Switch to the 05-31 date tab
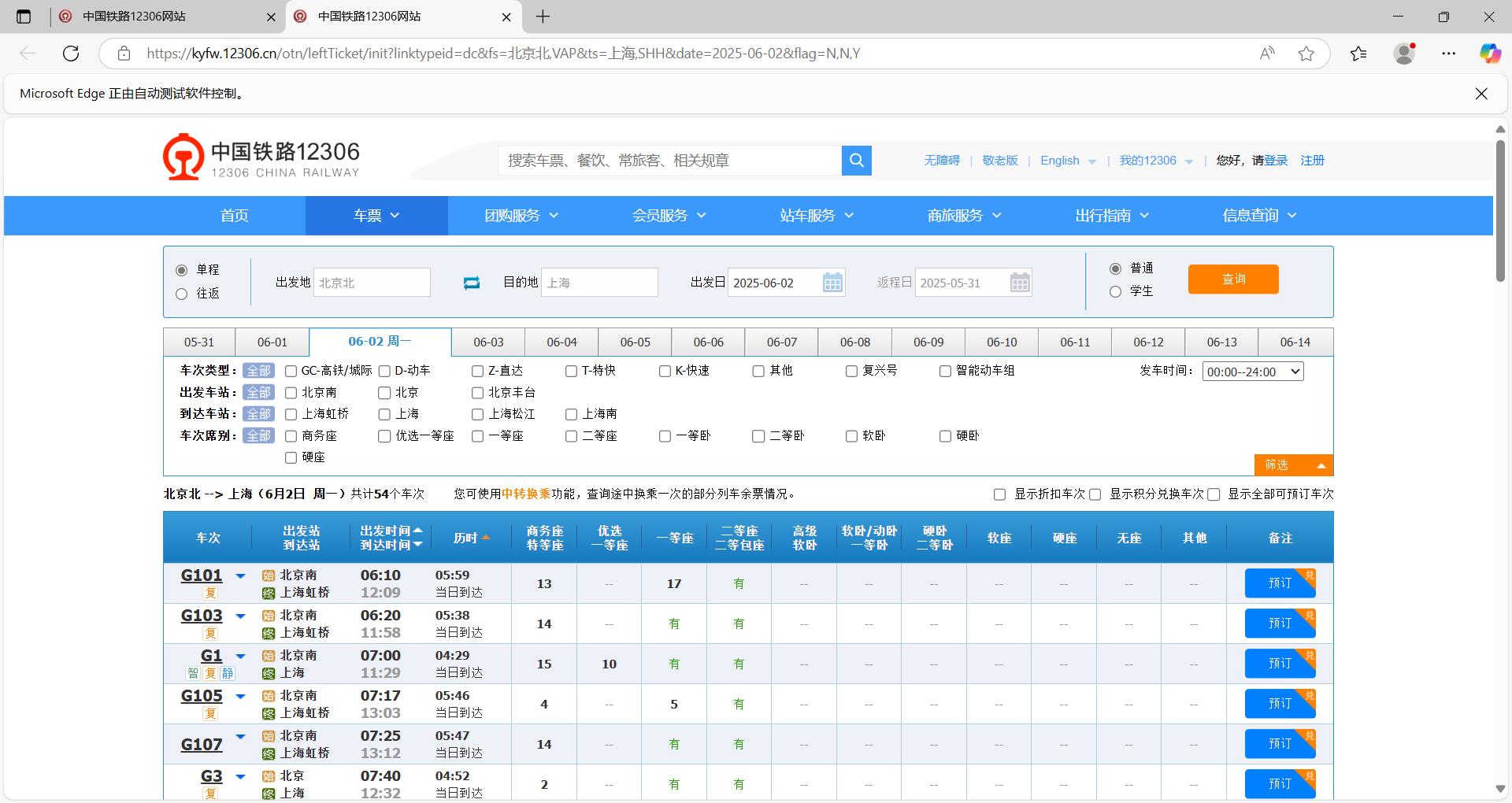Screen dimensions: 1512x803 coord(199,342)
